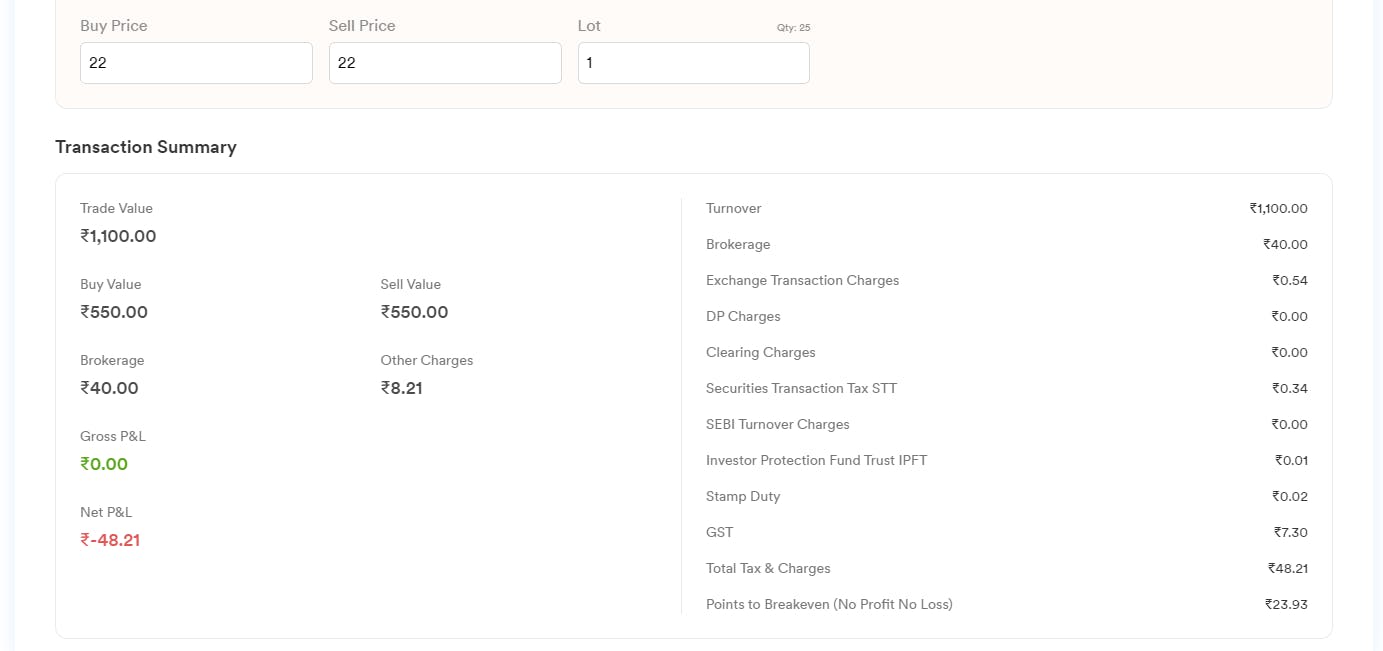Click the Other Charges amount ₹8.21

tap(402, 388)
